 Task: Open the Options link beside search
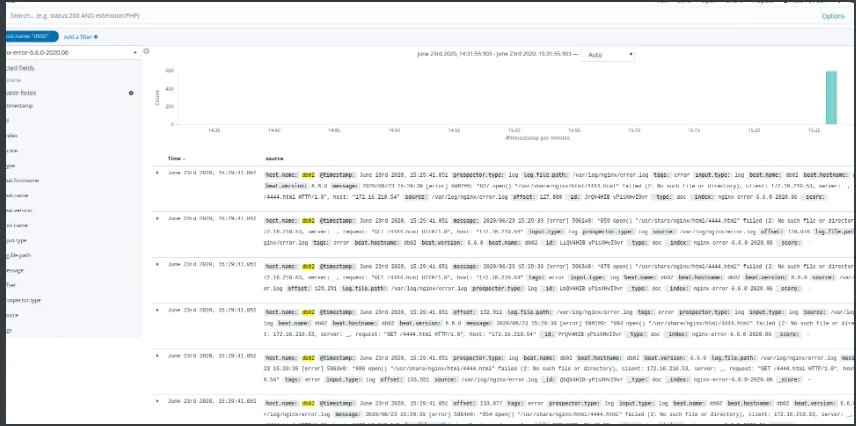coord(833,16)
